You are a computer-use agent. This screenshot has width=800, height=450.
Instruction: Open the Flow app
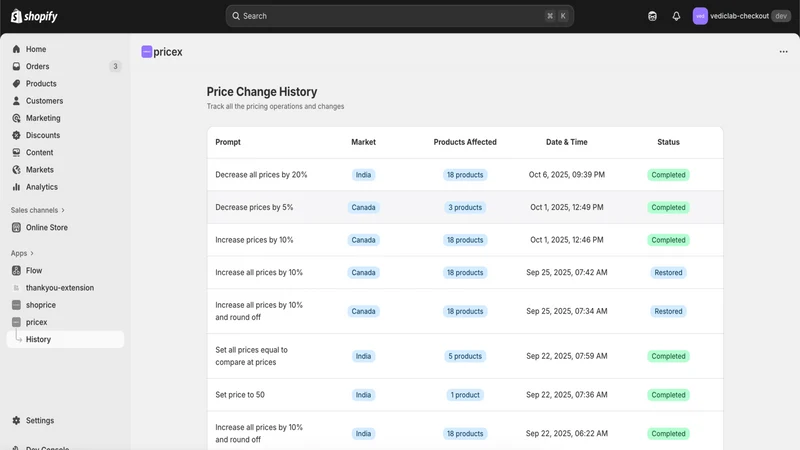34,270
